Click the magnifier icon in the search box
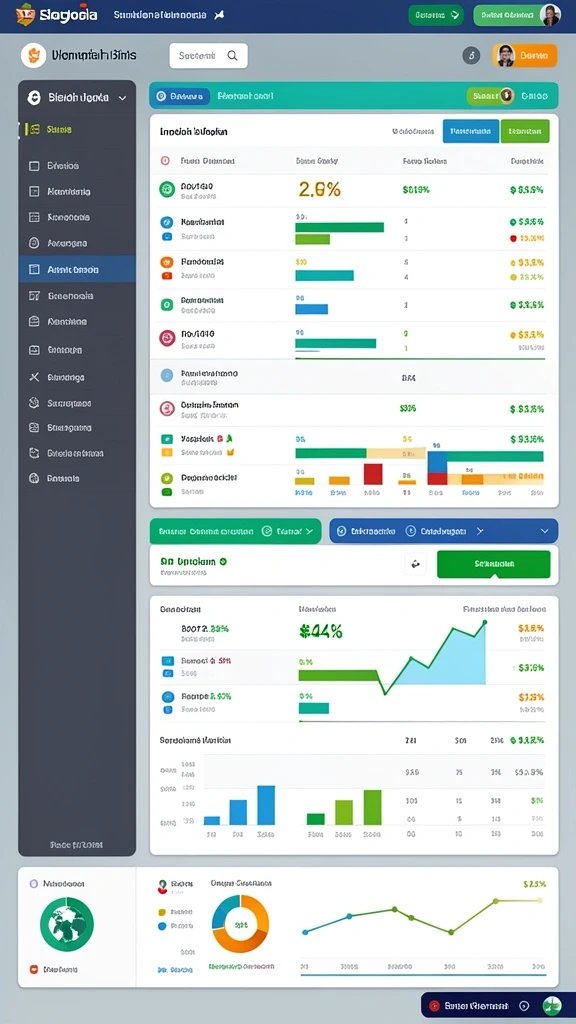This screenshot has height=1024, width=576. (x=232, y=56)
